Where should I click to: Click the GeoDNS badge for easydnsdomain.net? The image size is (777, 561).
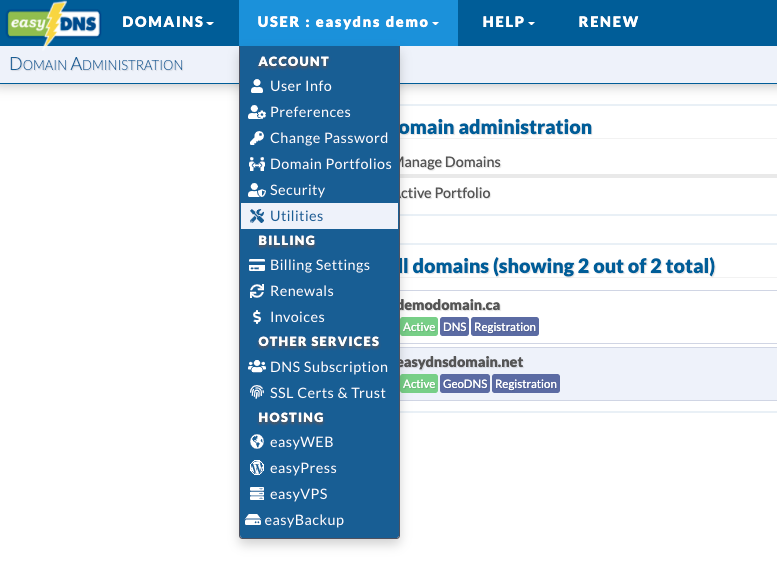465,384
